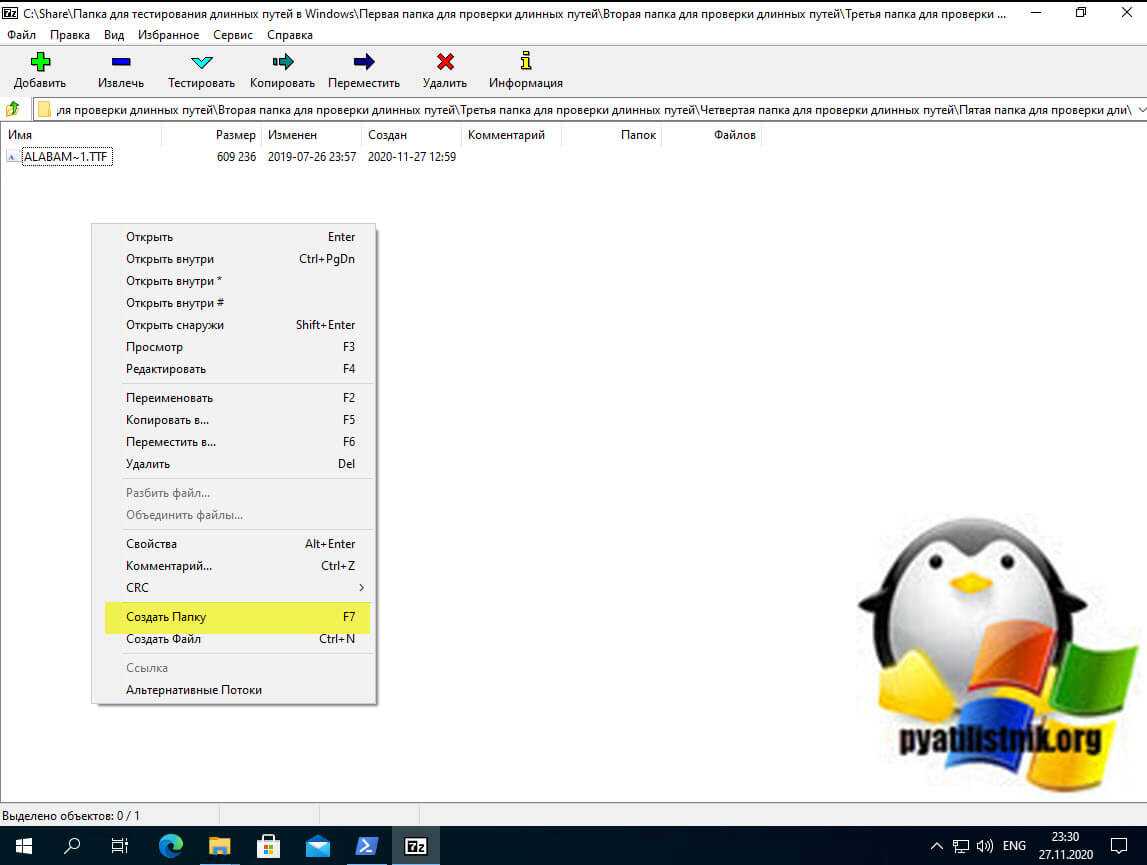Viewport: 1147px width, 865px height.
Task: Select the ALABAM~1.TTF file
Action: pyautogui.click(x=66, y=157)
